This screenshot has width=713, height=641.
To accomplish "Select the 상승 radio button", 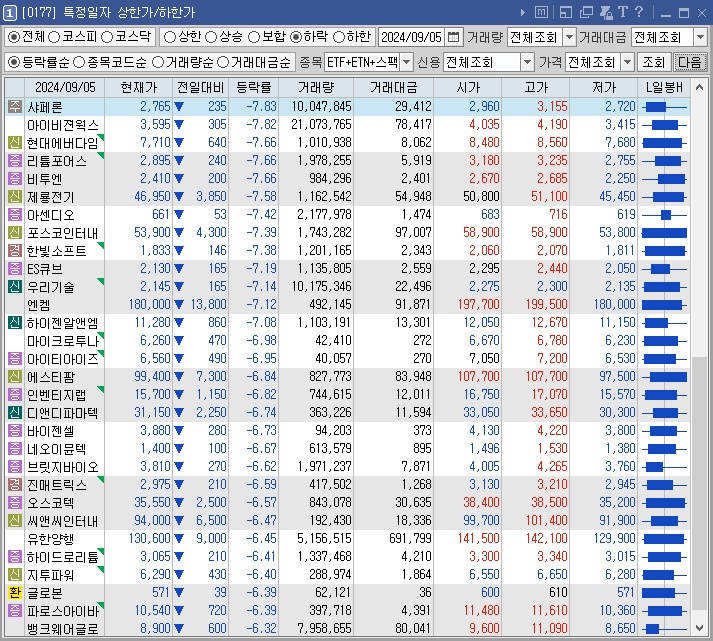I will pos(211,37).
